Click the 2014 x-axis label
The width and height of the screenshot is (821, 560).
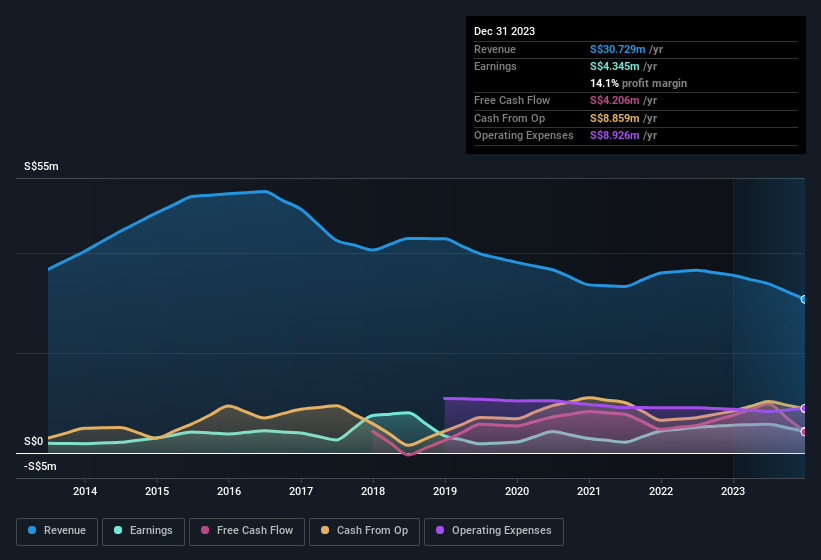[85, 491]
